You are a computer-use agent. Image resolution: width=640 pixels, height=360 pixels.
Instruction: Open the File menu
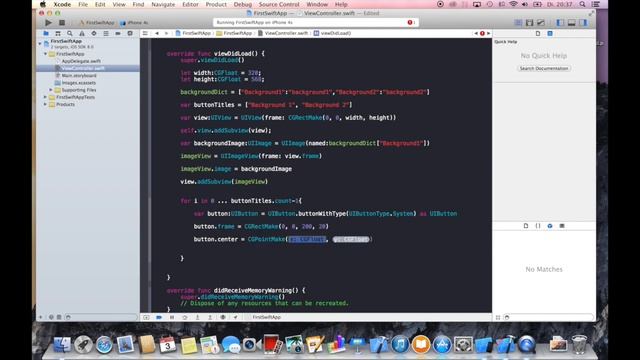[83, 4]
